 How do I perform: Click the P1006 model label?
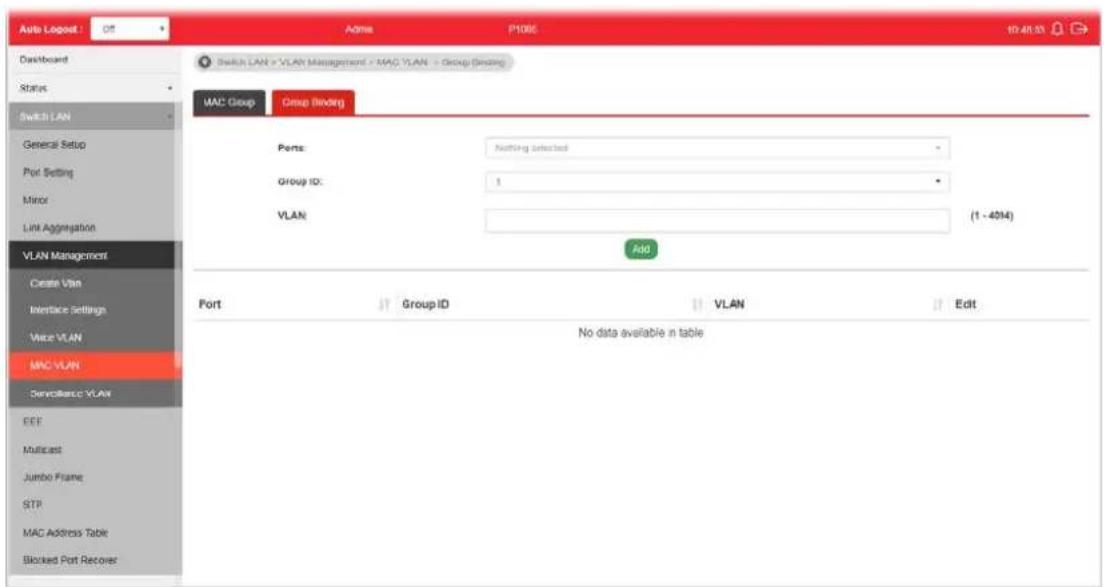(522, 30)
